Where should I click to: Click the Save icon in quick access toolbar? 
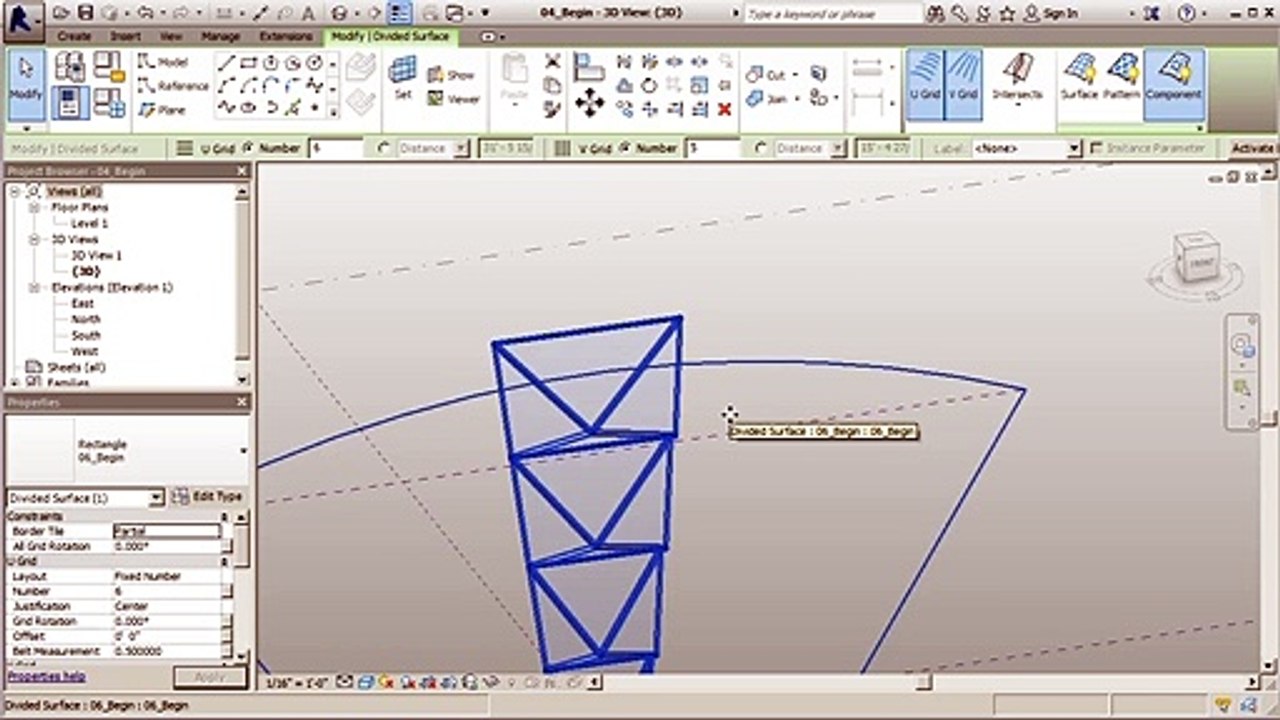click(86, 13)
